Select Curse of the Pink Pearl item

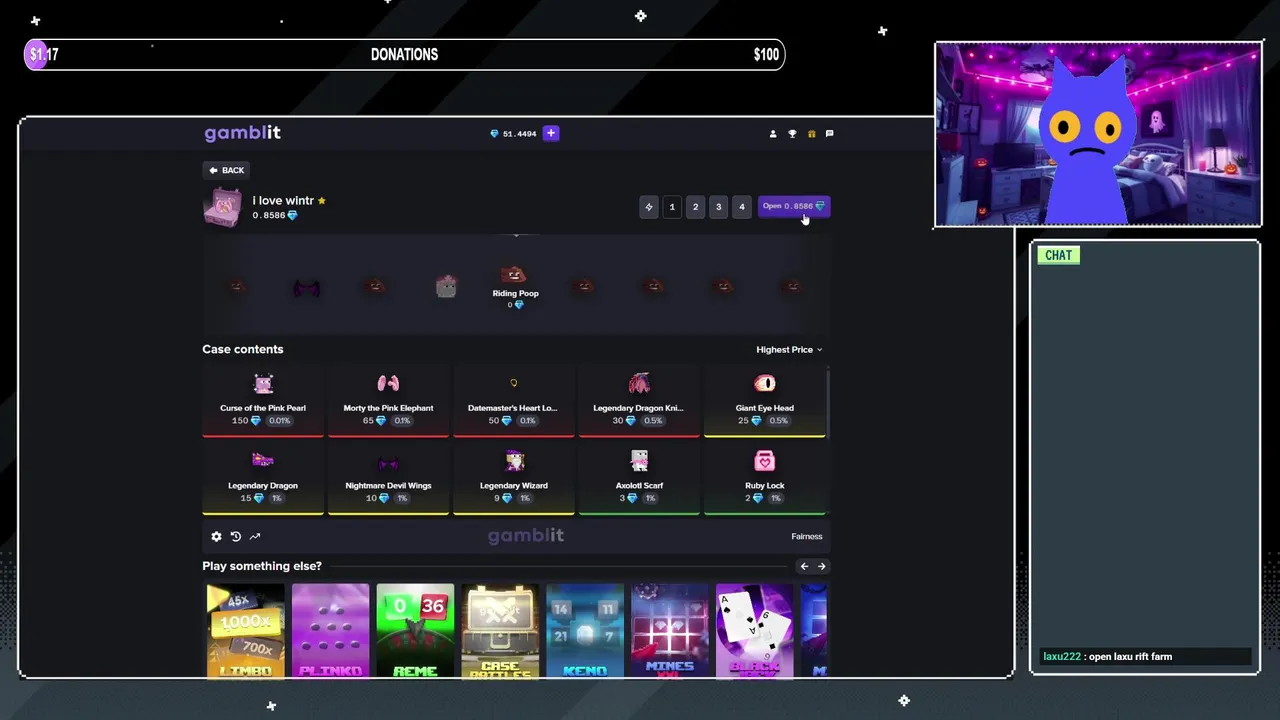263,401
